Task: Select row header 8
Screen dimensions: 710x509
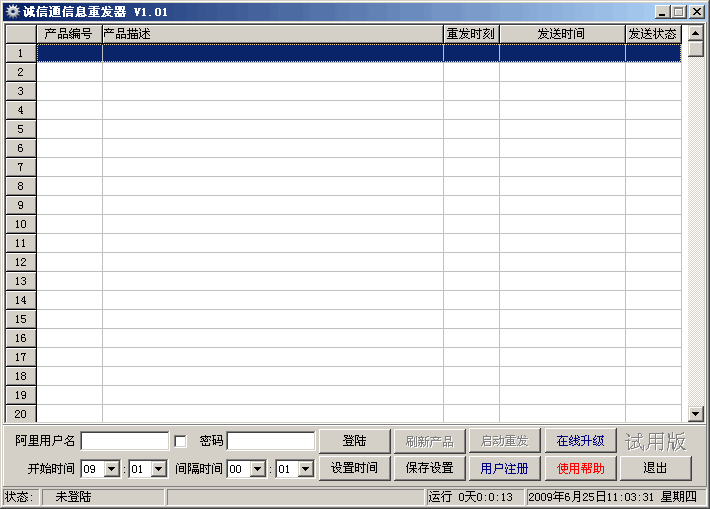Action: click(21, 186)
